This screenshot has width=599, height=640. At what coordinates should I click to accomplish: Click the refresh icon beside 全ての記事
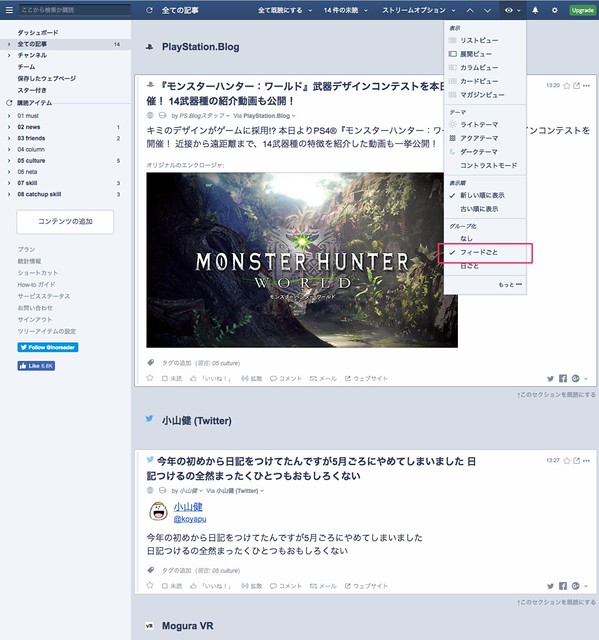pos(149,10)
